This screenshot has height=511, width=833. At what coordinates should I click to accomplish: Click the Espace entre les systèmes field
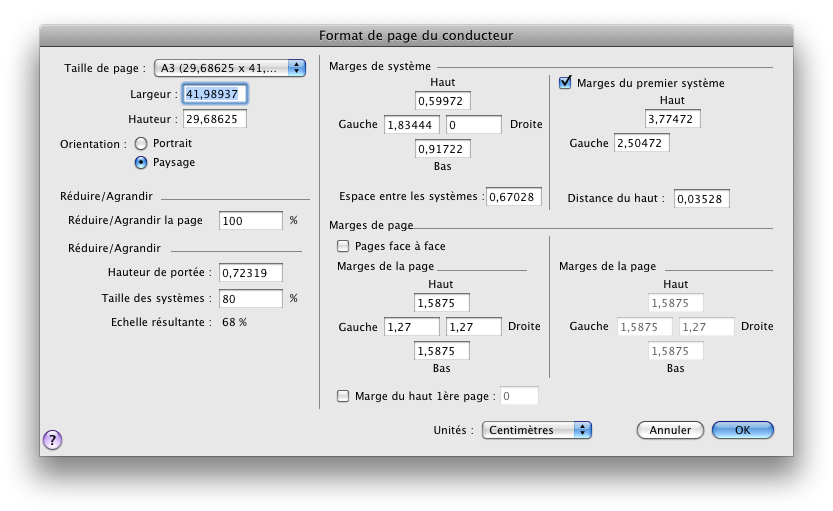514,197
